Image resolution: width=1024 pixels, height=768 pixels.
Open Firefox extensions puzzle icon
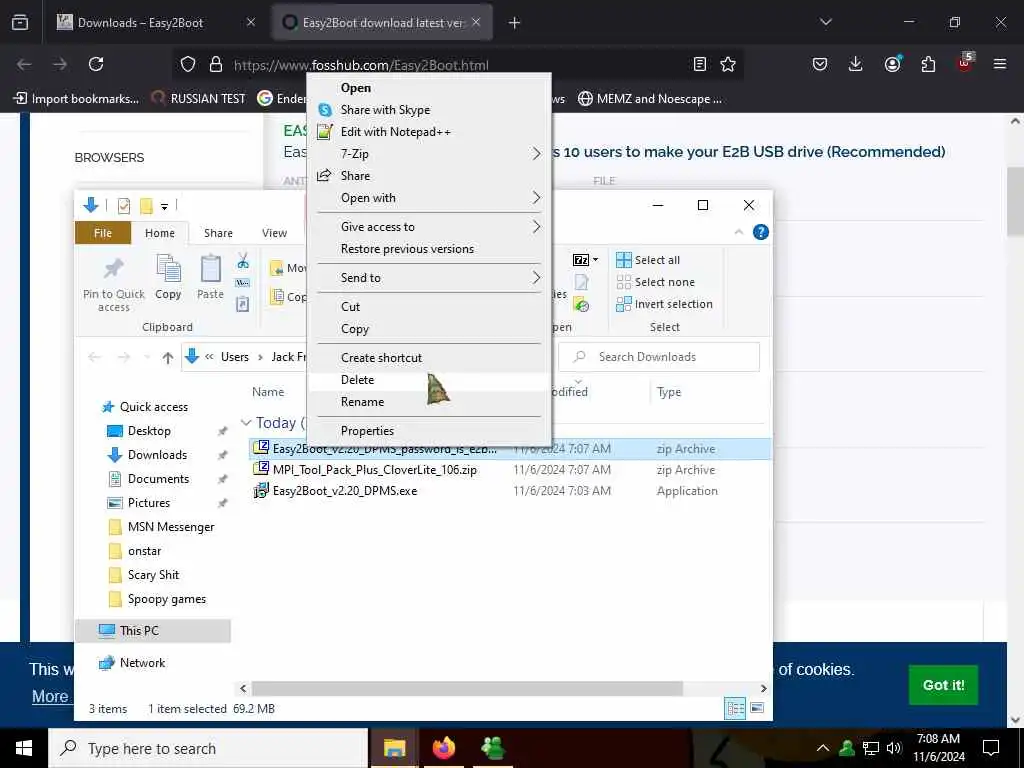pos(928,64)
